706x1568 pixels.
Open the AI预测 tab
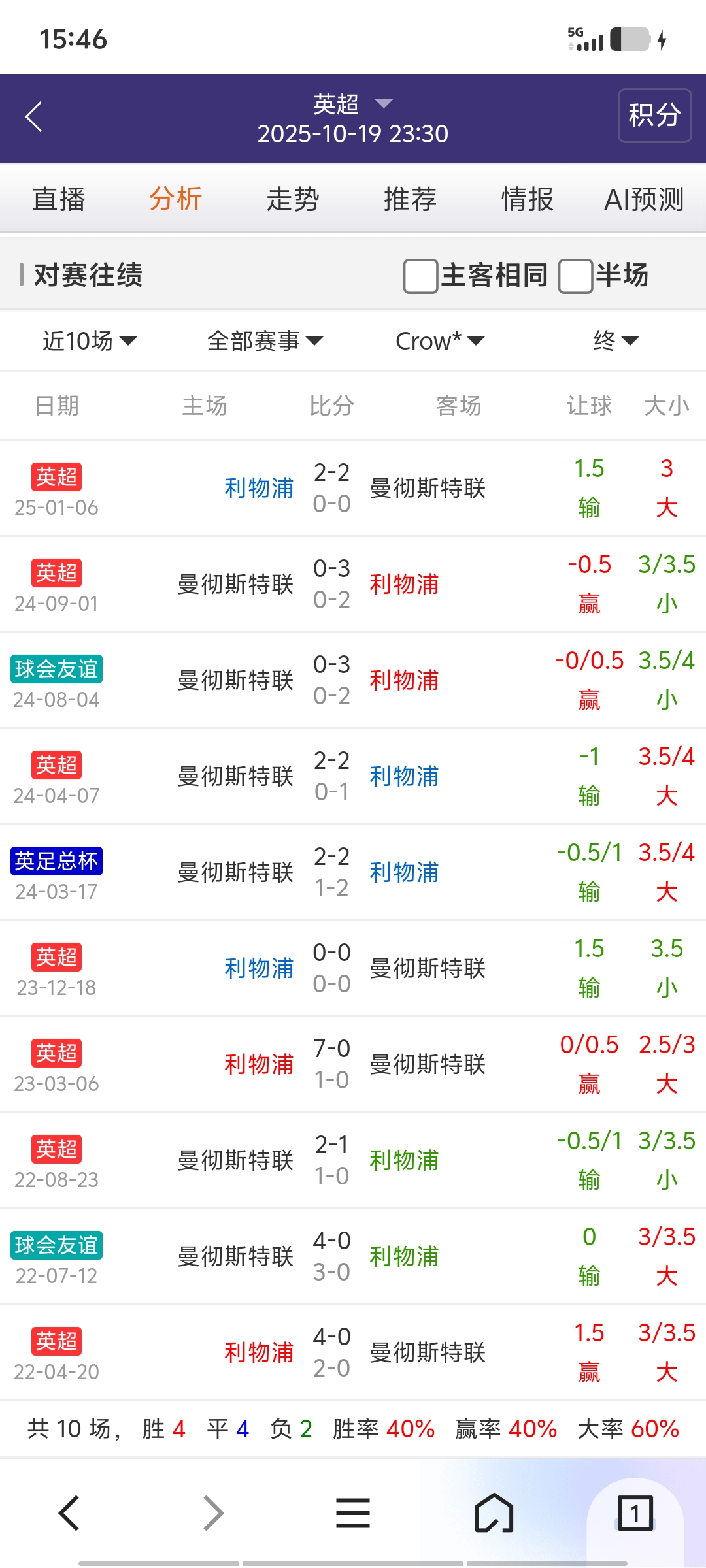click(644, 199)
